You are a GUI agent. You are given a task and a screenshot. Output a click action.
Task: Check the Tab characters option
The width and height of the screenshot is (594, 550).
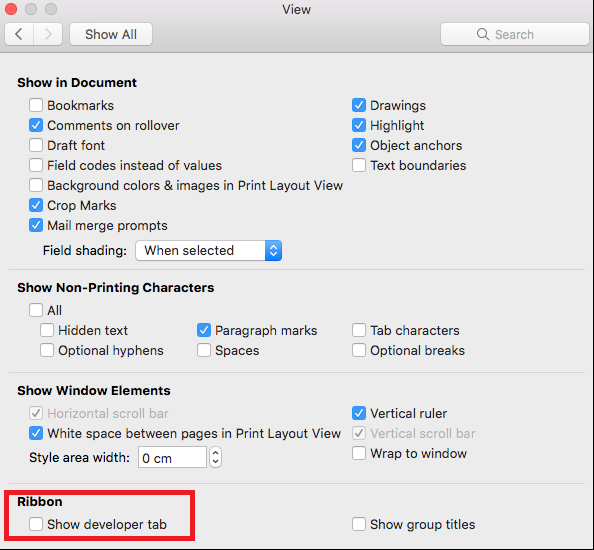pyautogui.click(x=359, y=330)
